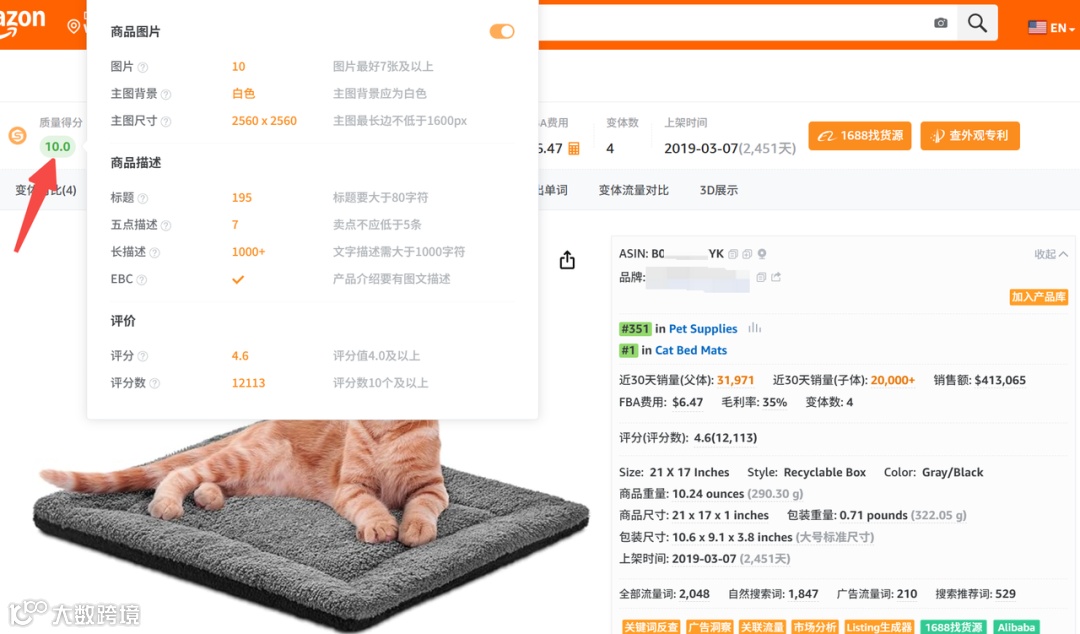The width and height of the screenshot is (1080, 634).
Task: Copy the ASIN with copy icon
Action: pos(733,254)
